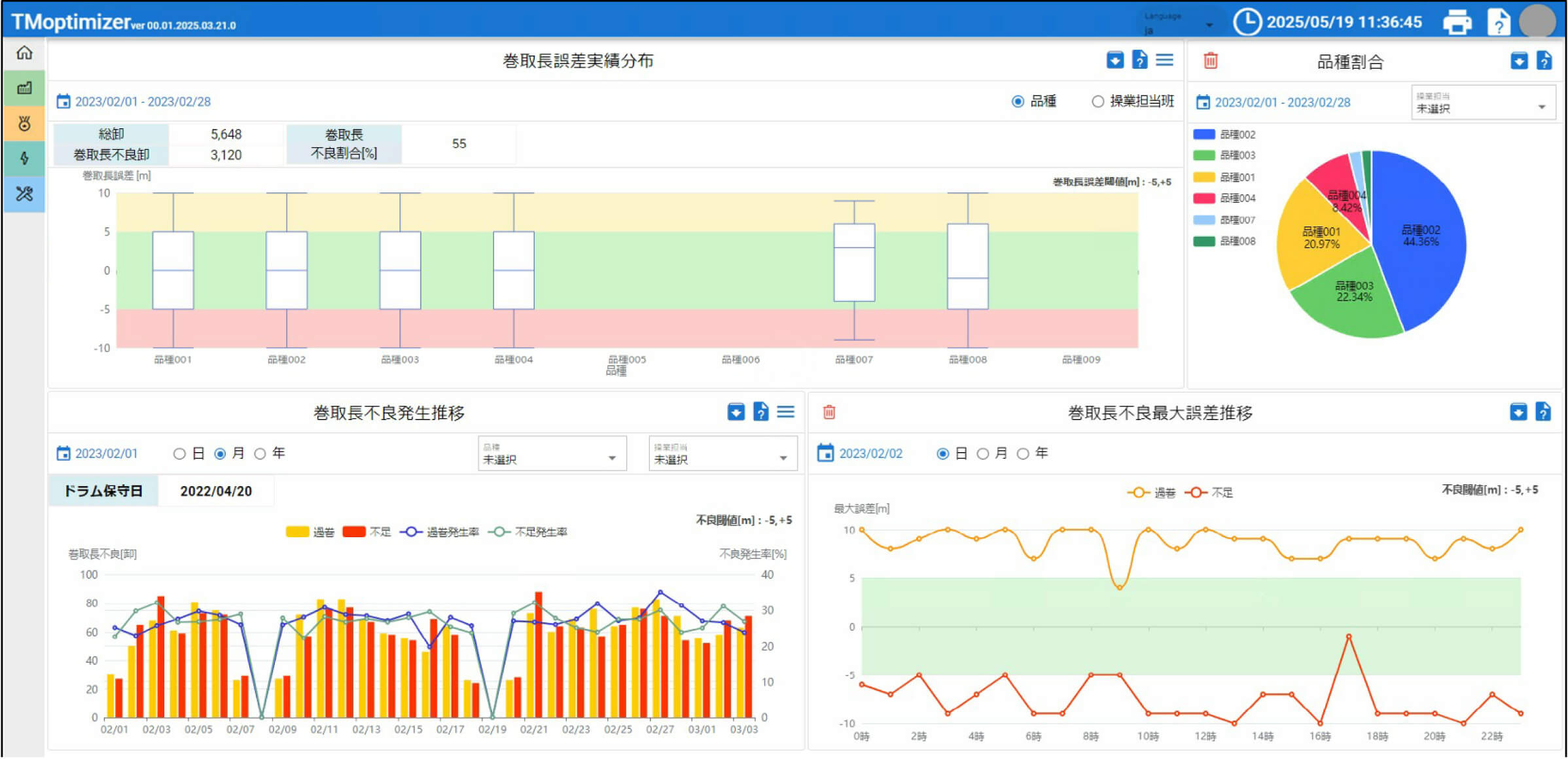This screenshot has height=759, width=1568.
Task: Open the 品種 未選択 dropdown
Action: click(x=551, y=454)
